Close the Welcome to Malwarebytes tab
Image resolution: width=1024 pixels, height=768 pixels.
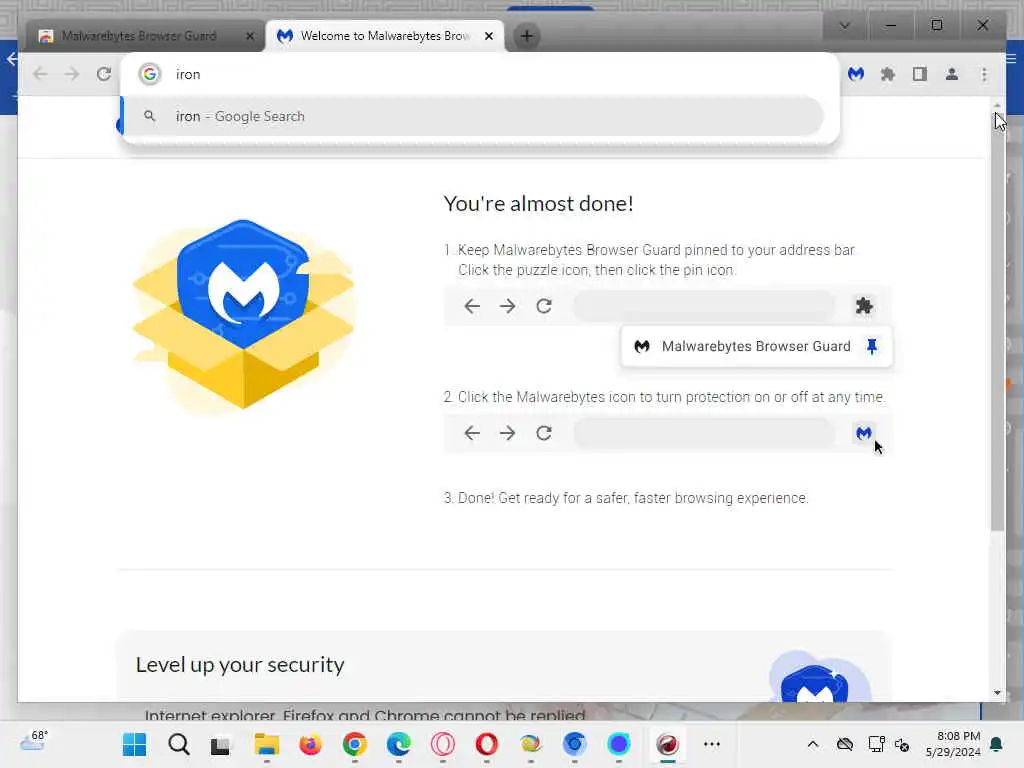(x=488, y=36)
